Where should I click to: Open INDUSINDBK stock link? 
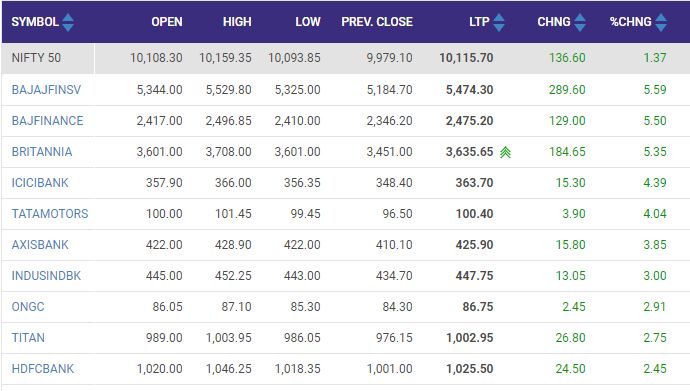point(46,276)
